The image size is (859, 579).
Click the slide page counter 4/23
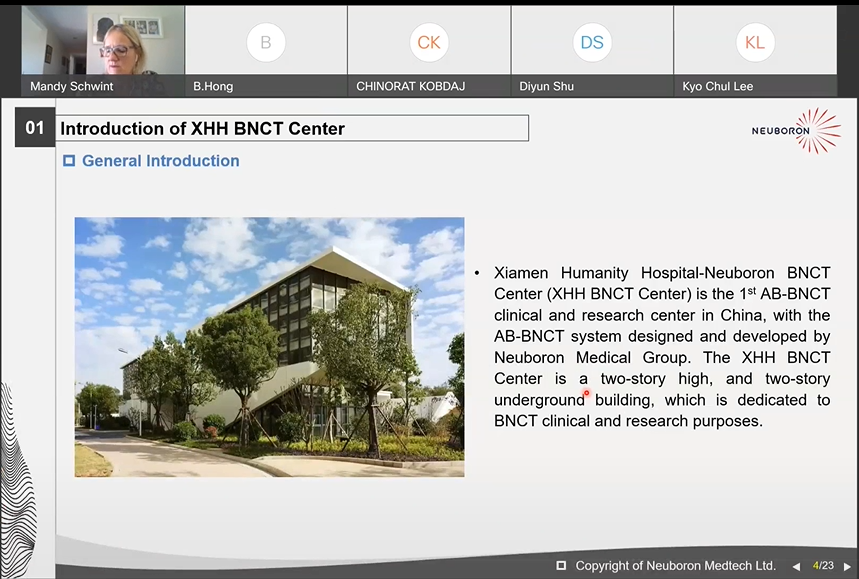[823, 566]
